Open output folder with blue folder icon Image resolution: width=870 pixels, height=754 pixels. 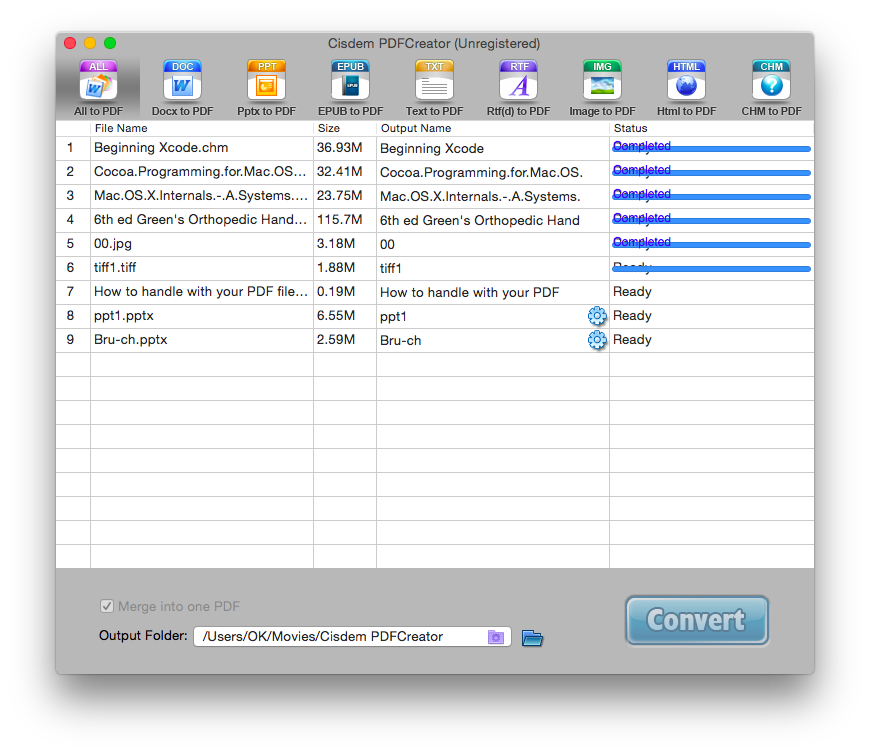(532, 638)
